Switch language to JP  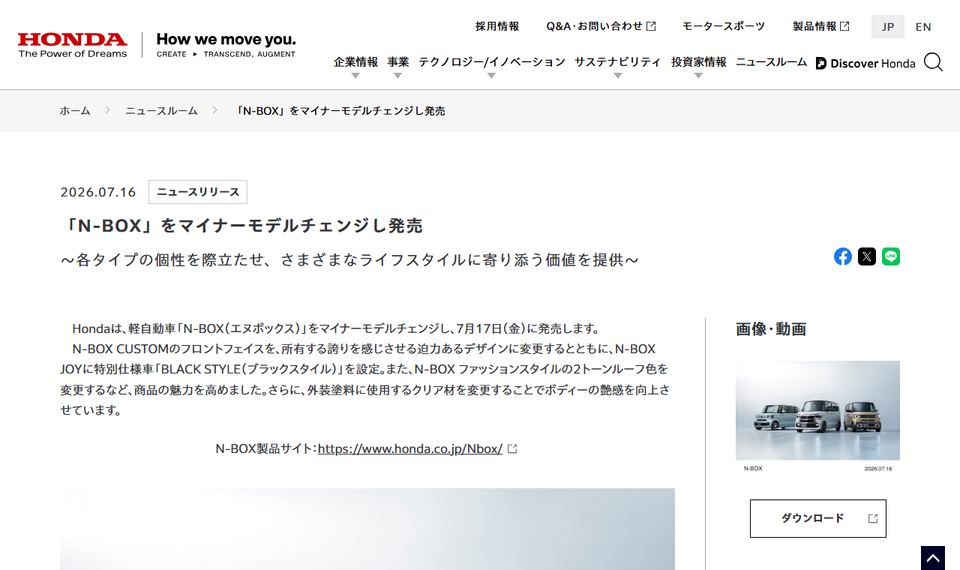point(888,27)
